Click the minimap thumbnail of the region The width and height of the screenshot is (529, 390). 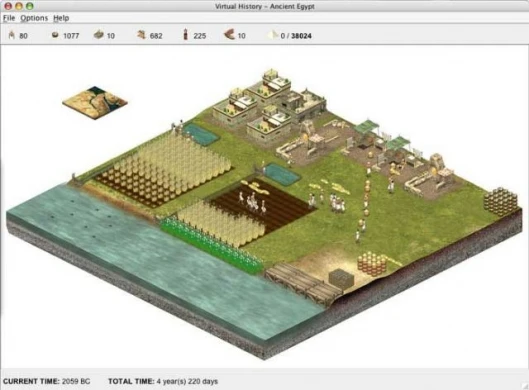point(95,103)
